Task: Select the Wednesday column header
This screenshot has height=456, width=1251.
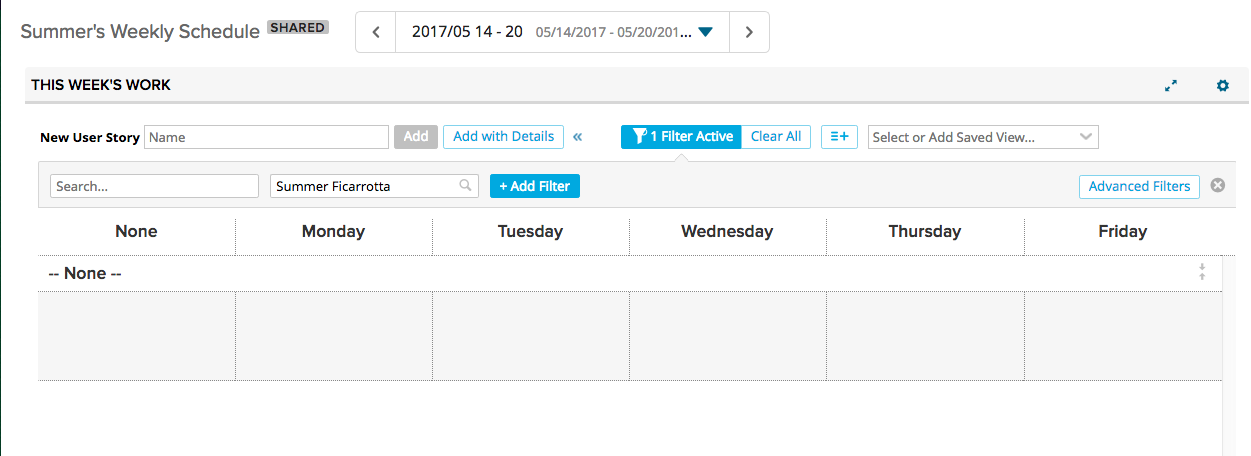Action: coord(727,232)
